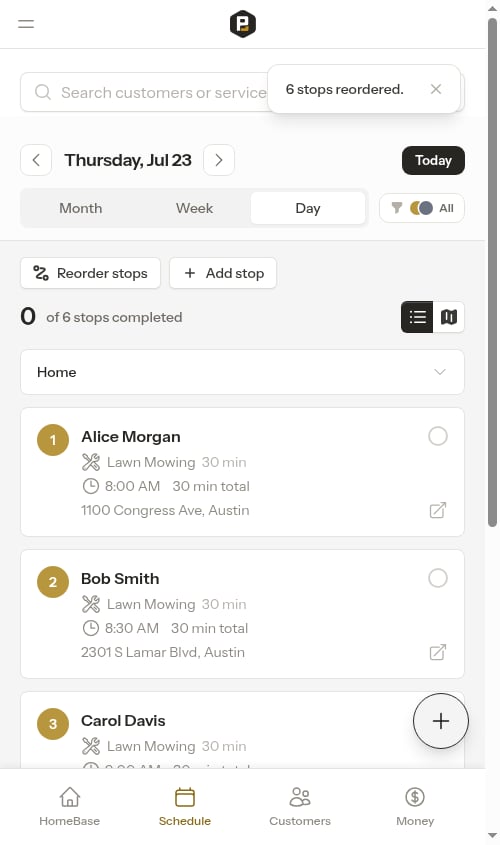Viewport: 500px width, 845px height.
Task: Click Add stop button
Action: 223,273
